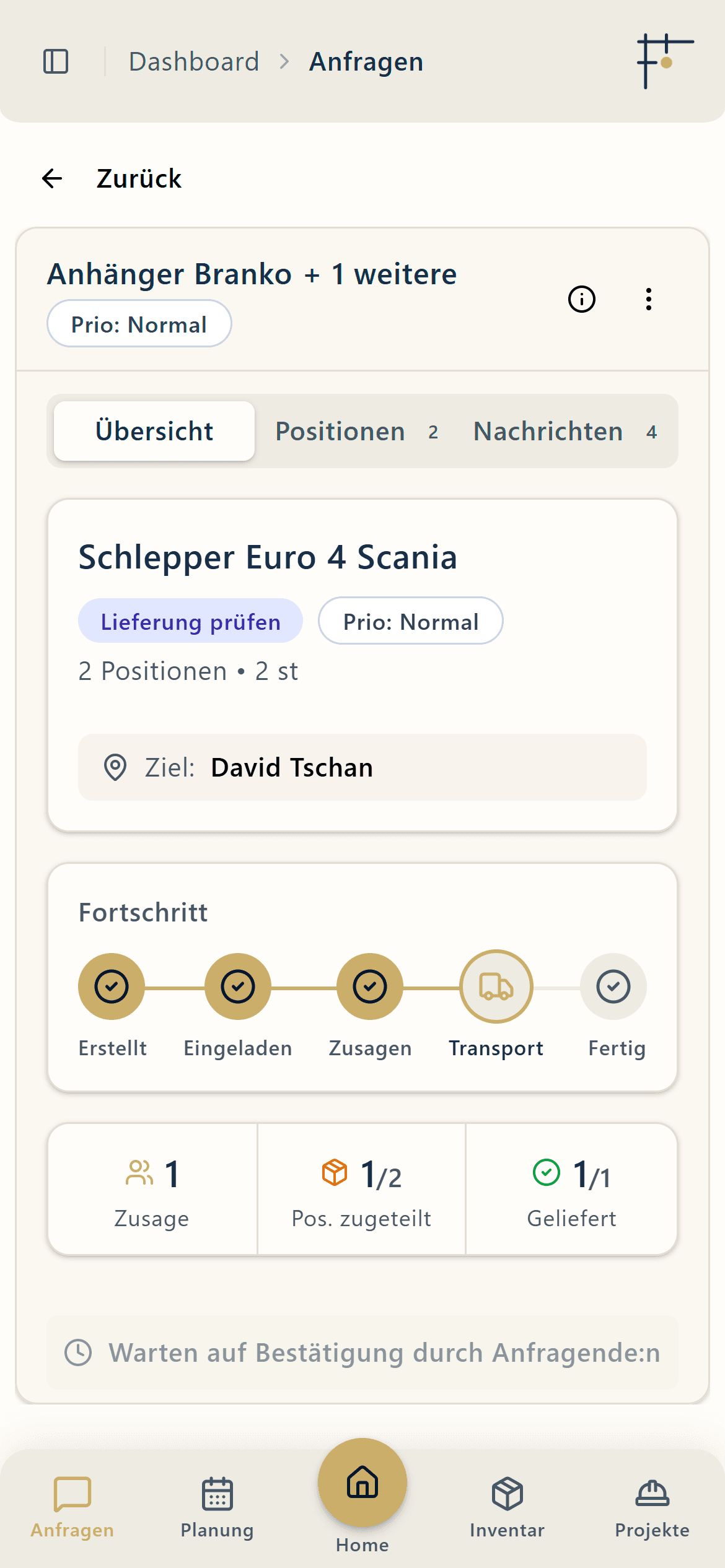Tap the location pin next to Ziel
Viewport: 725px width, 1568px height.
tap(115, 767)
